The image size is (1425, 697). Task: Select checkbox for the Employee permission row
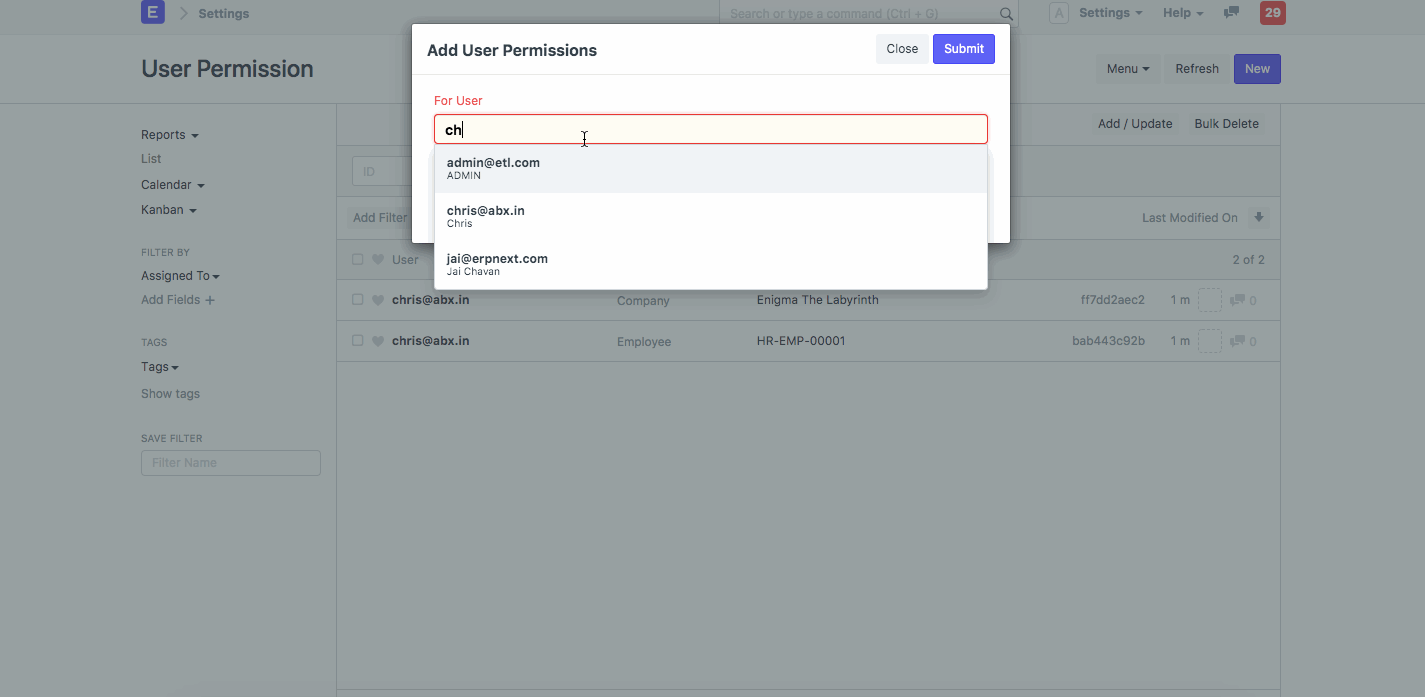pyautogui.click(x=358, y=341)
